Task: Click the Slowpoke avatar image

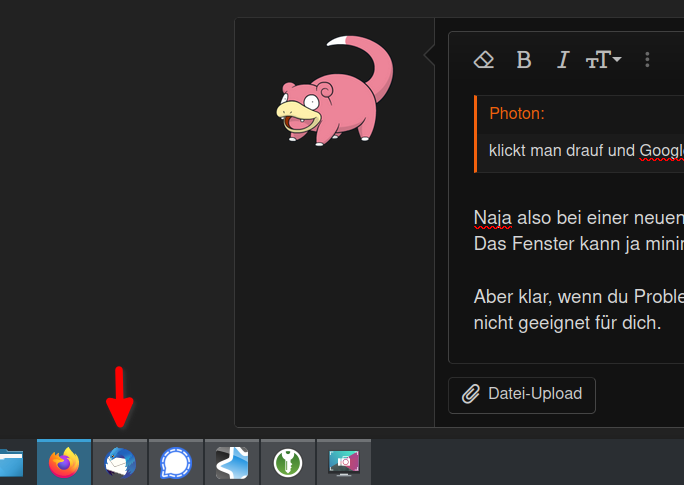Action: (x=335, y=91)
